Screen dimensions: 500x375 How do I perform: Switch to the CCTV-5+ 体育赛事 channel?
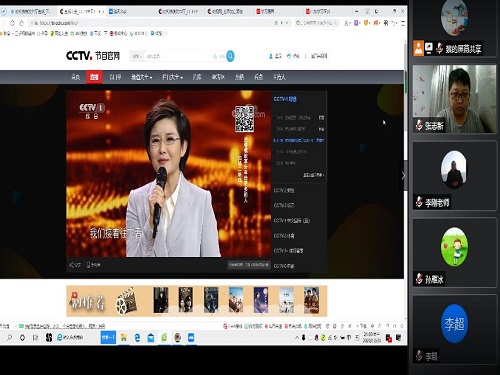(x=288, y=251)
